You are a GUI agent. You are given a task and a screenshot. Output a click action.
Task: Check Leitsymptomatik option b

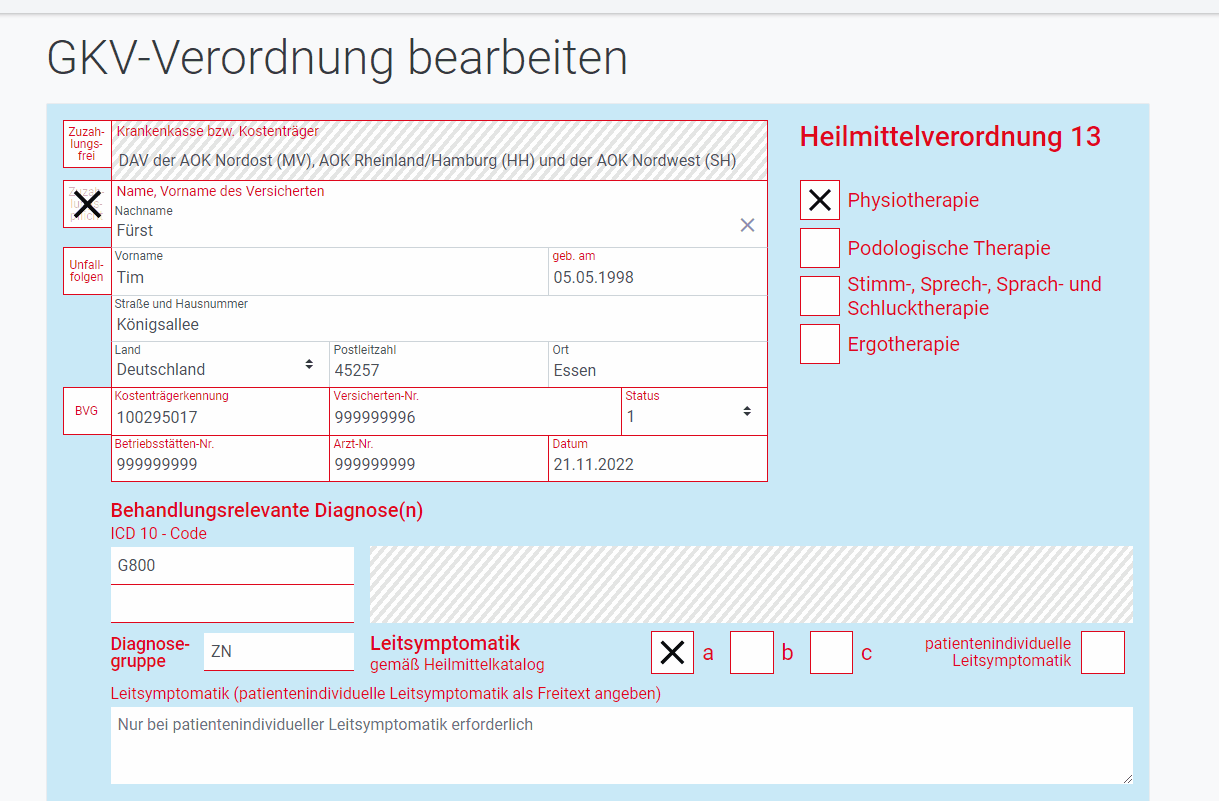pos(752,653)
